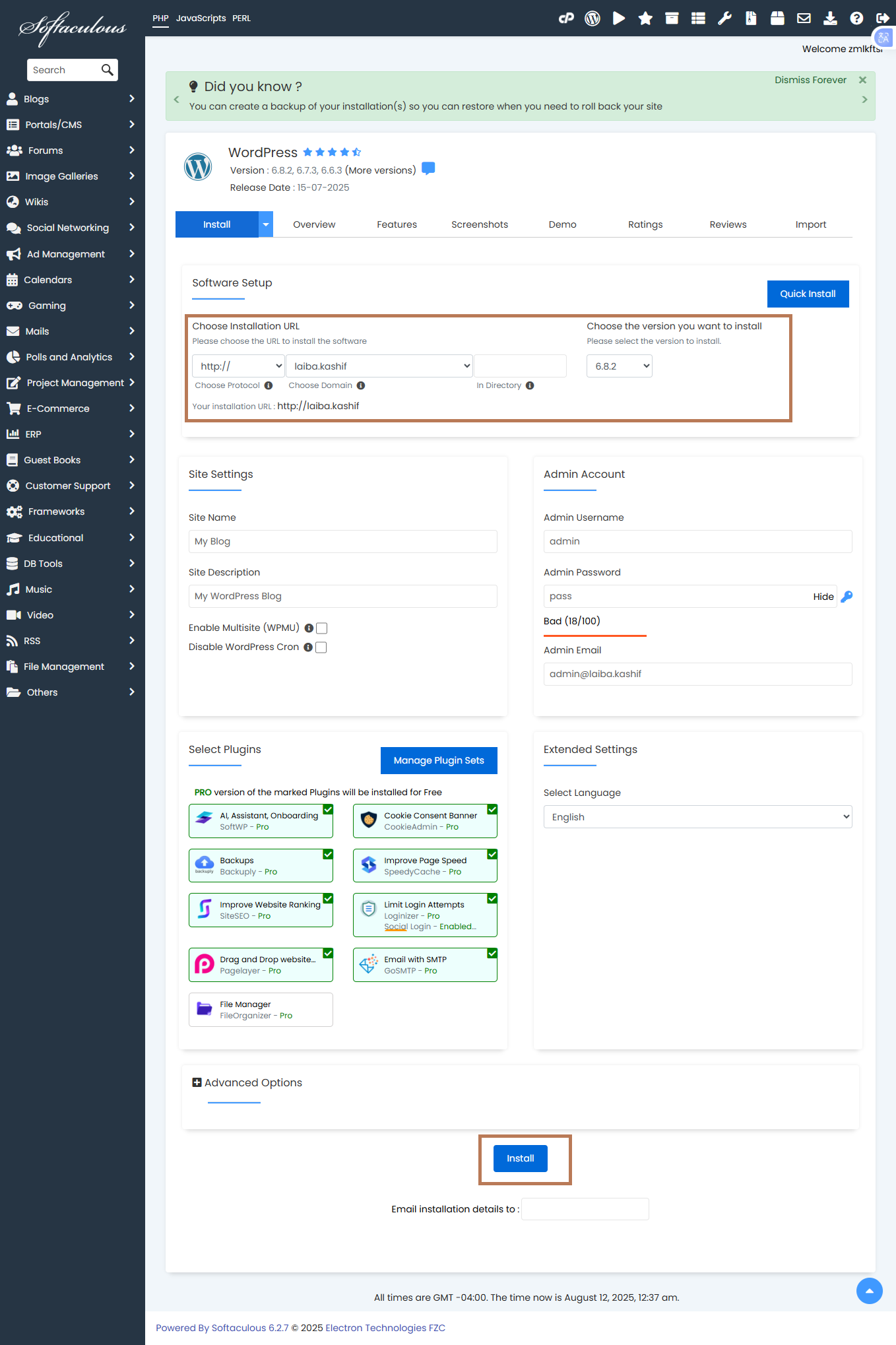
Task: Open the cPanel icon in header
Action: click(x=566, y=18)
